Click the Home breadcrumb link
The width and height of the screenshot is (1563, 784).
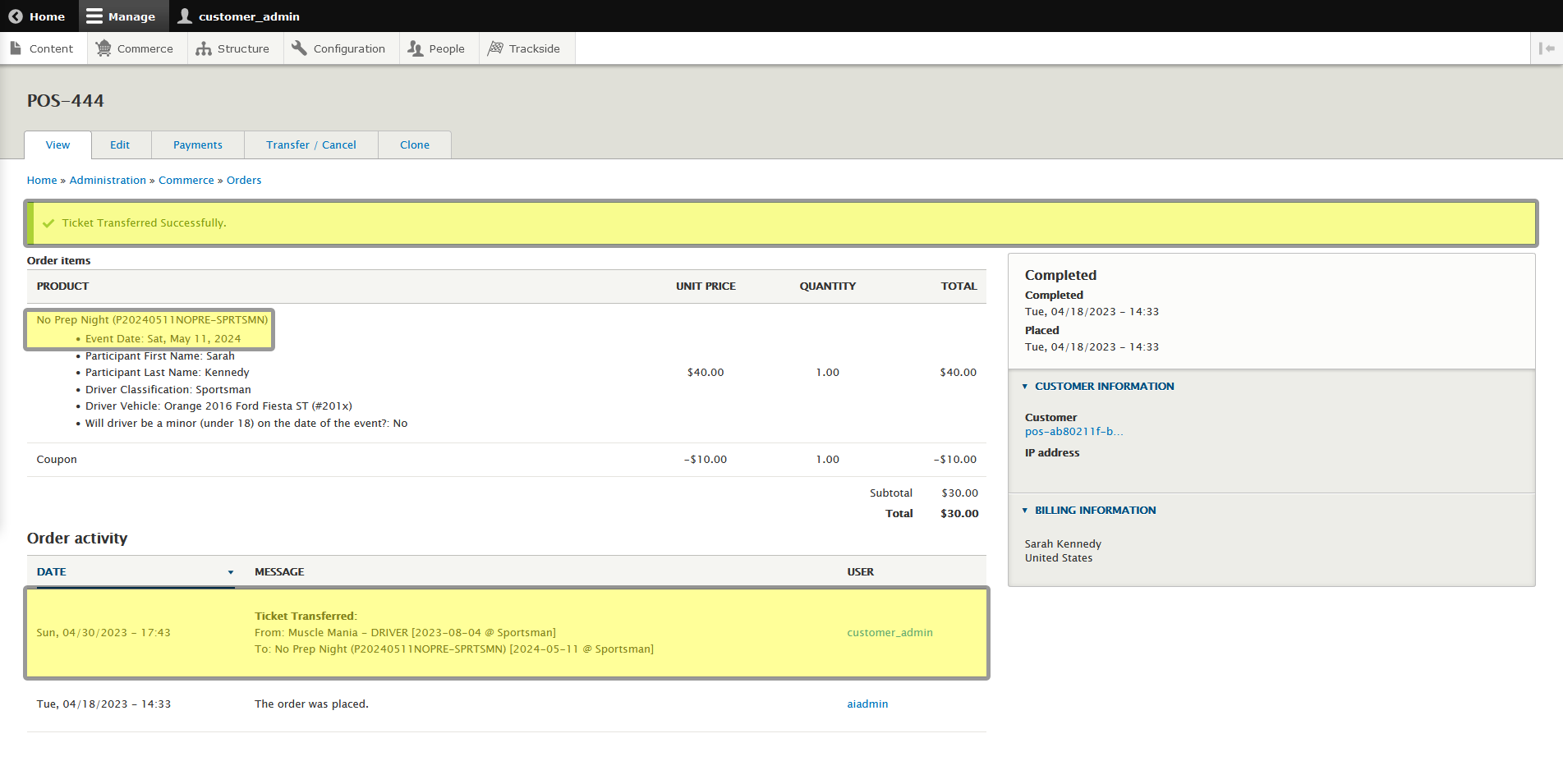tap(42, 180)
